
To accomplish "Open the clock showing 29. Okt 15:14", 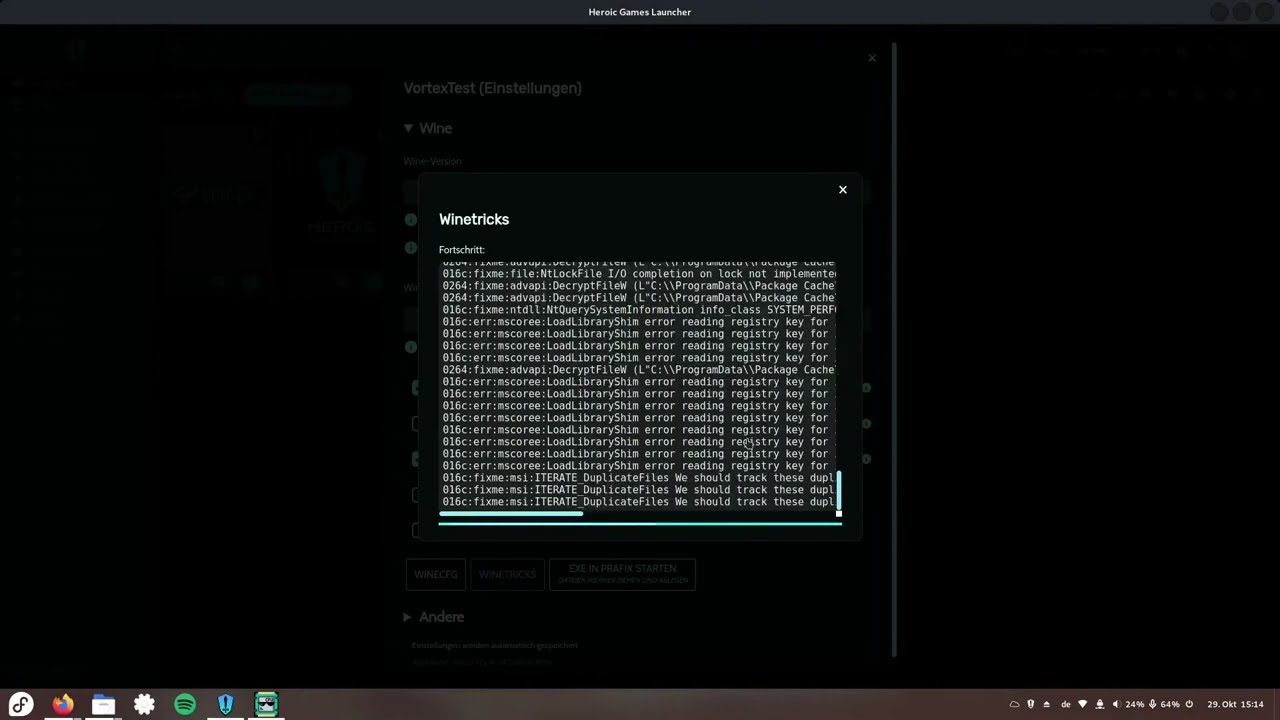I will point(1235,704).
